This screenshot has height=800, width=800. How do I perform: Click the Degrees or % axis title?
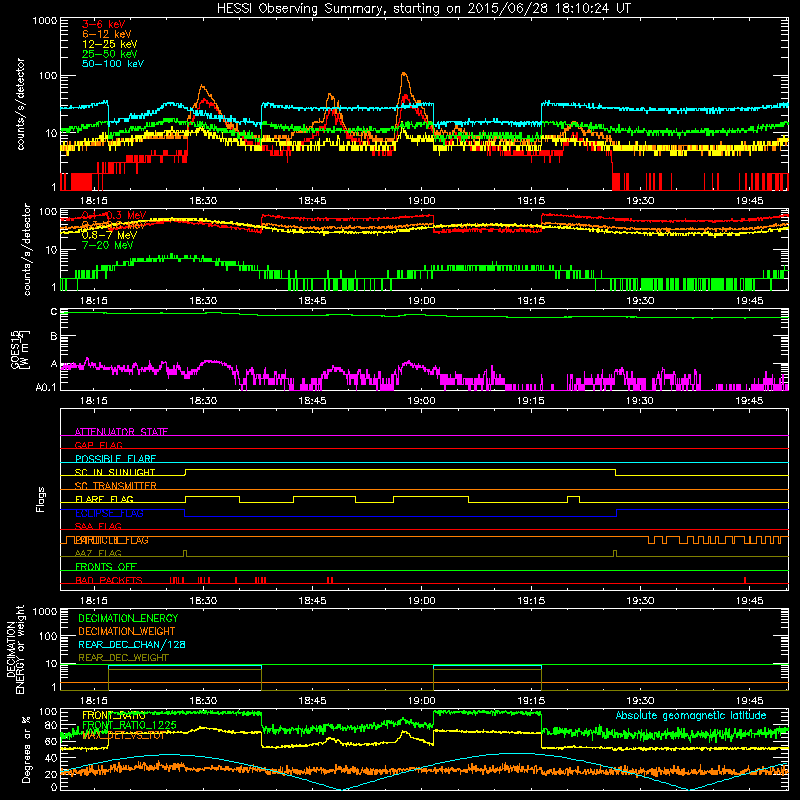(26, 749)
